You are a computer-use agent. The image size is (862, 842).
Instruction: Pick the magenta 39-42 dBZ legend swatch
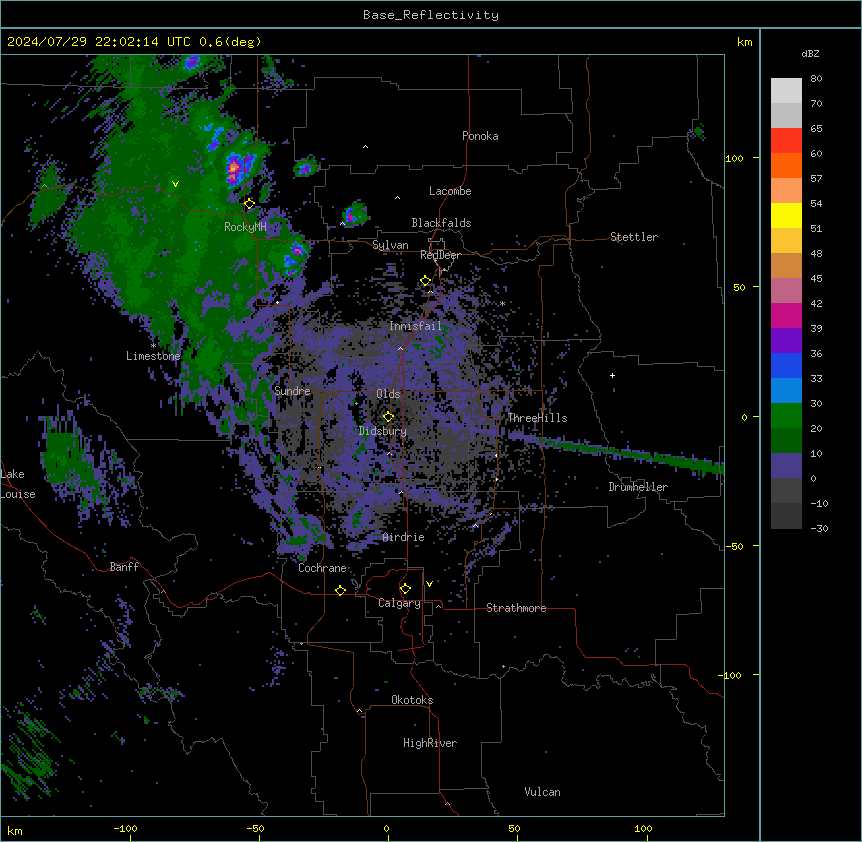tap(786, 315)
